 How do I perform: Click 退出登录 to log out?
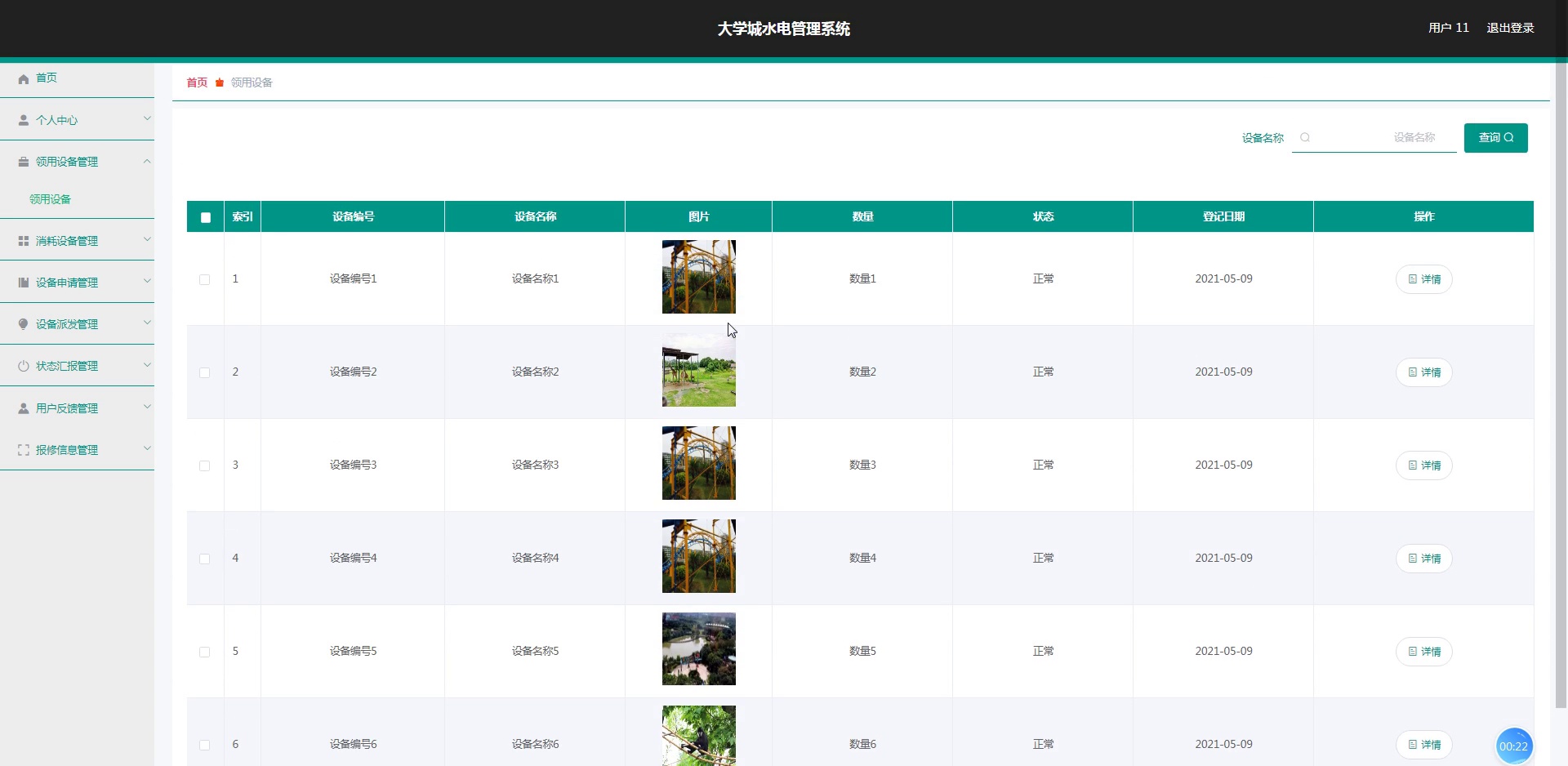pyautogui.click(x=1510, y=28)
